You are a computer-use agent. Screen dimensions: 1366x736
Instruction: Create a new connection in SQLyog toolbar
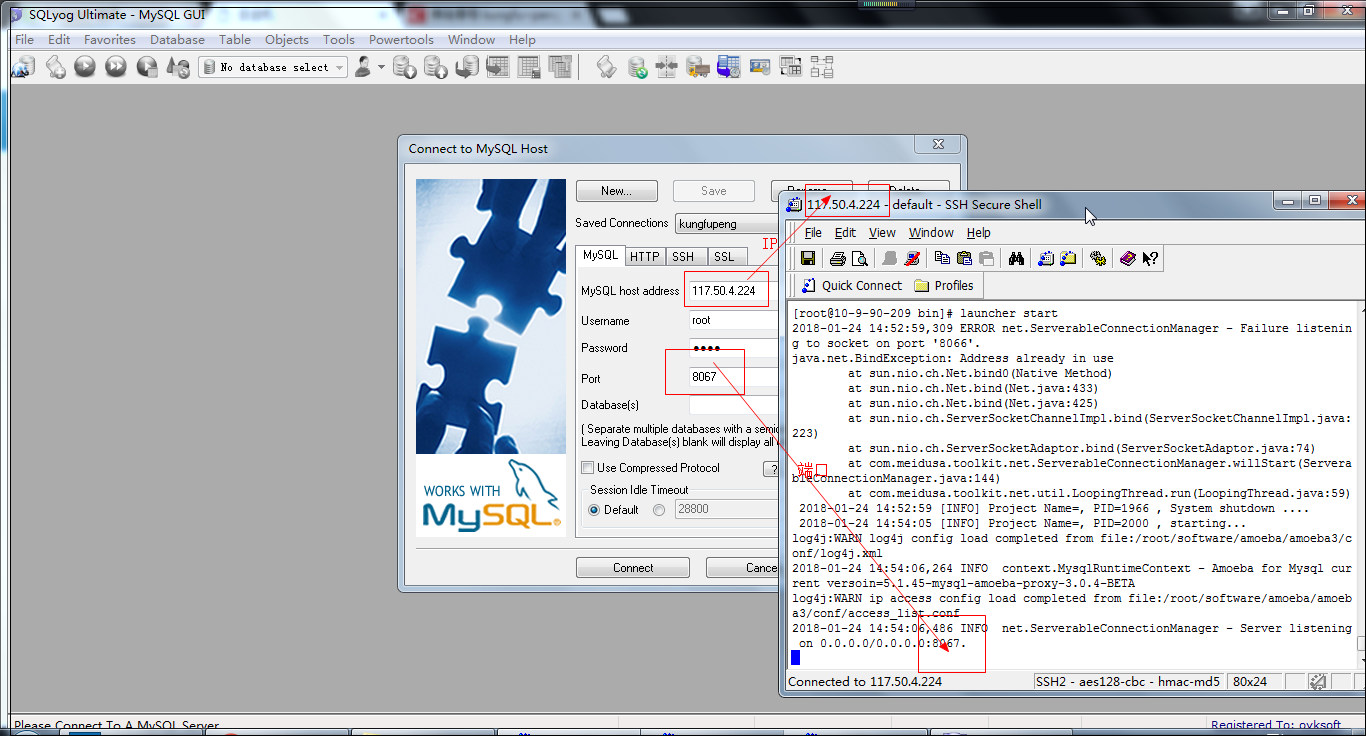pyautogui.click(x=23, y=67)
